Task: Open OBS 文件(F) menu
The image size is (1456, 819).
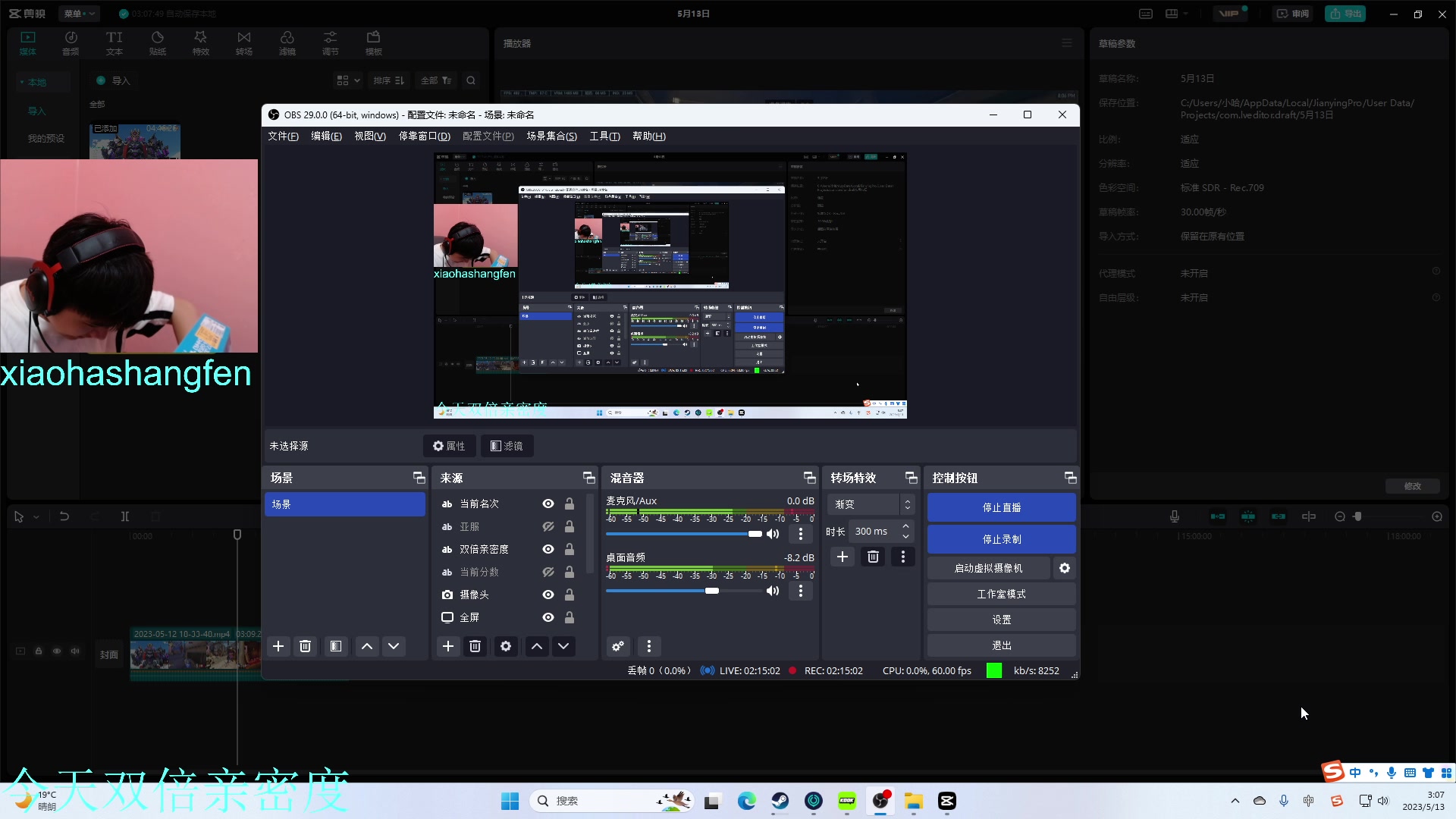Action: tap(283, 136)
